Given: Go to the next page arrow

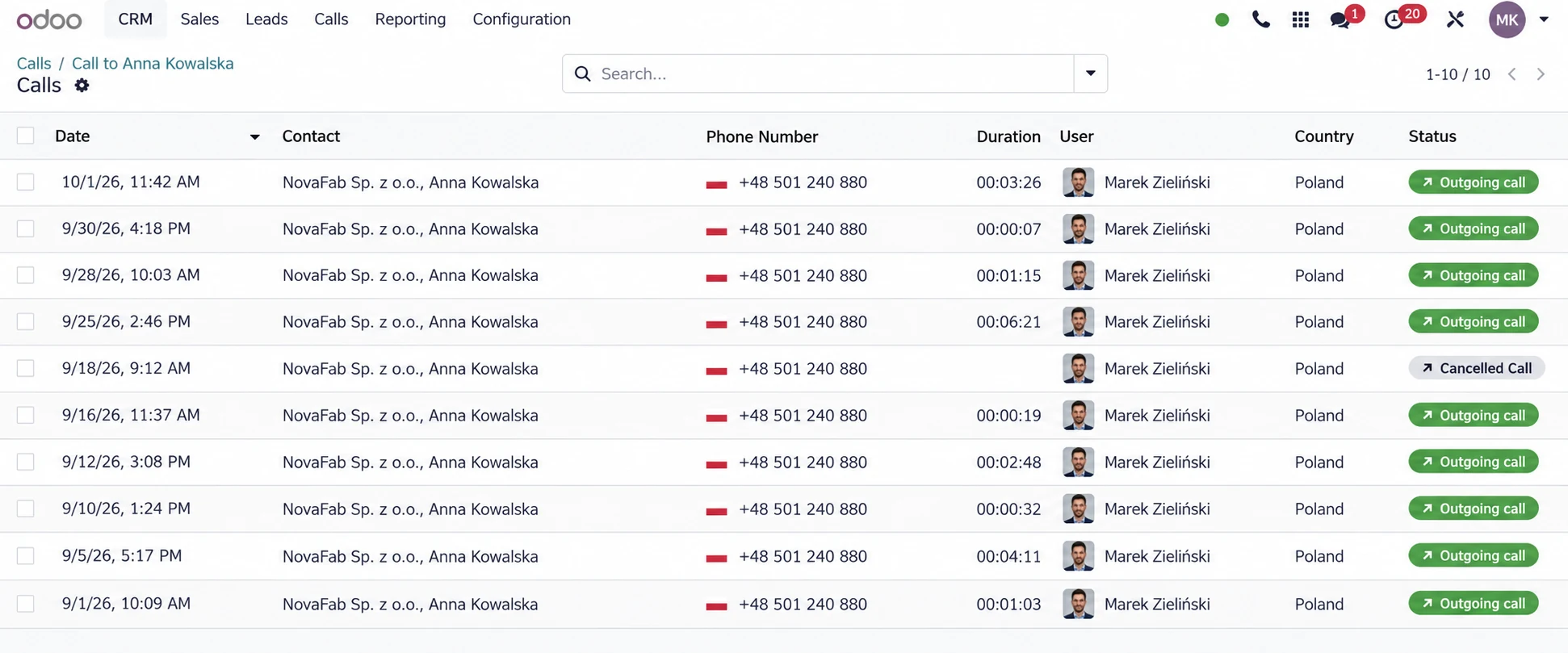Looking at the screenshot, I should point(1541,74).
